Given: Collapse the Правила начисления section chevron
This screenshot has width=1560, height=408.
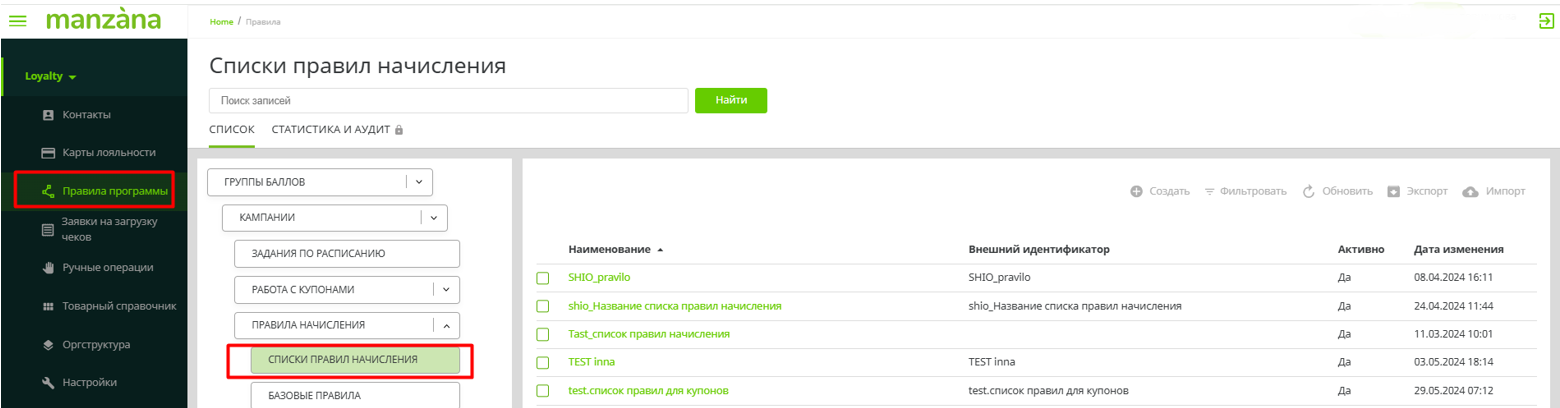Looking at the screenshot, I should click(446, 325).
